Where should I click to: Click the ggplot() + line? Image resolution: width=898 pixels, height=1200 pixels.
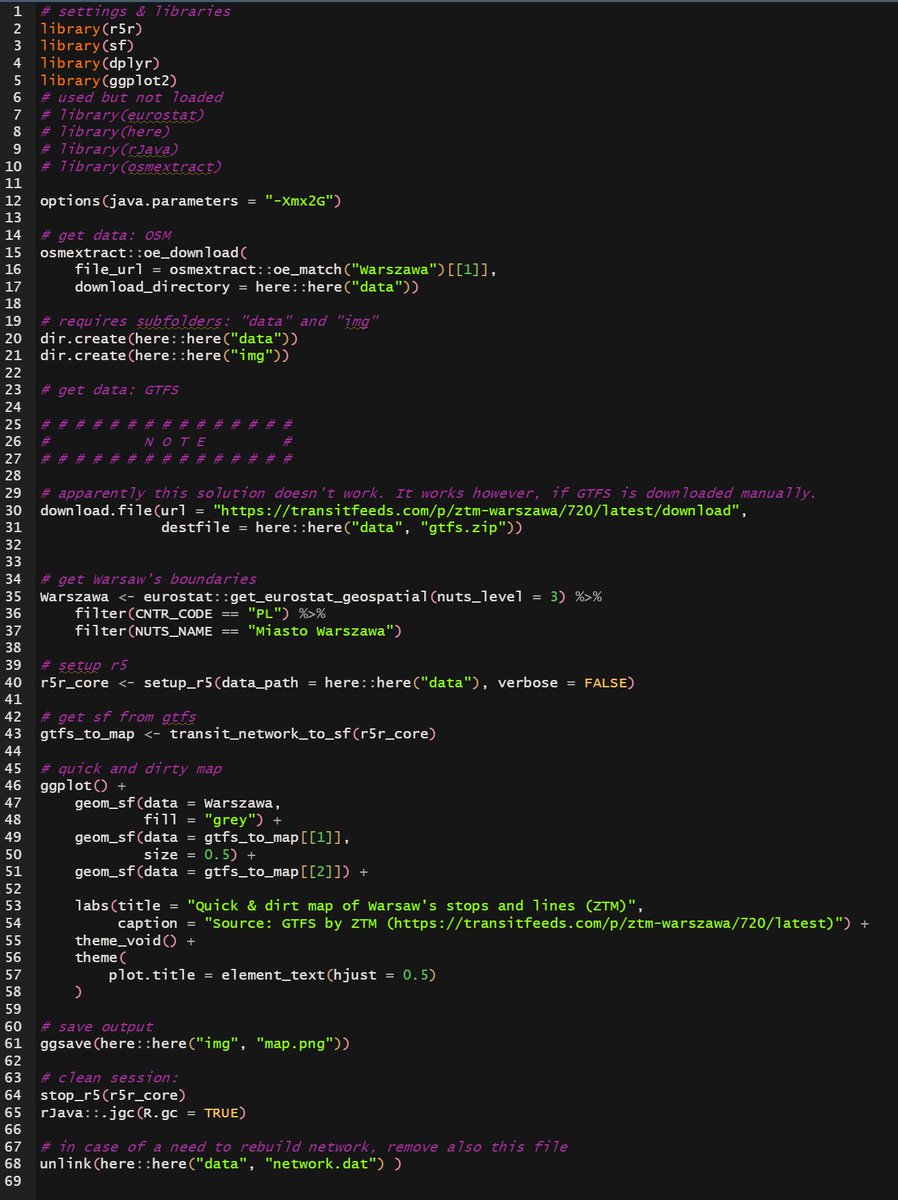point(83,786)
